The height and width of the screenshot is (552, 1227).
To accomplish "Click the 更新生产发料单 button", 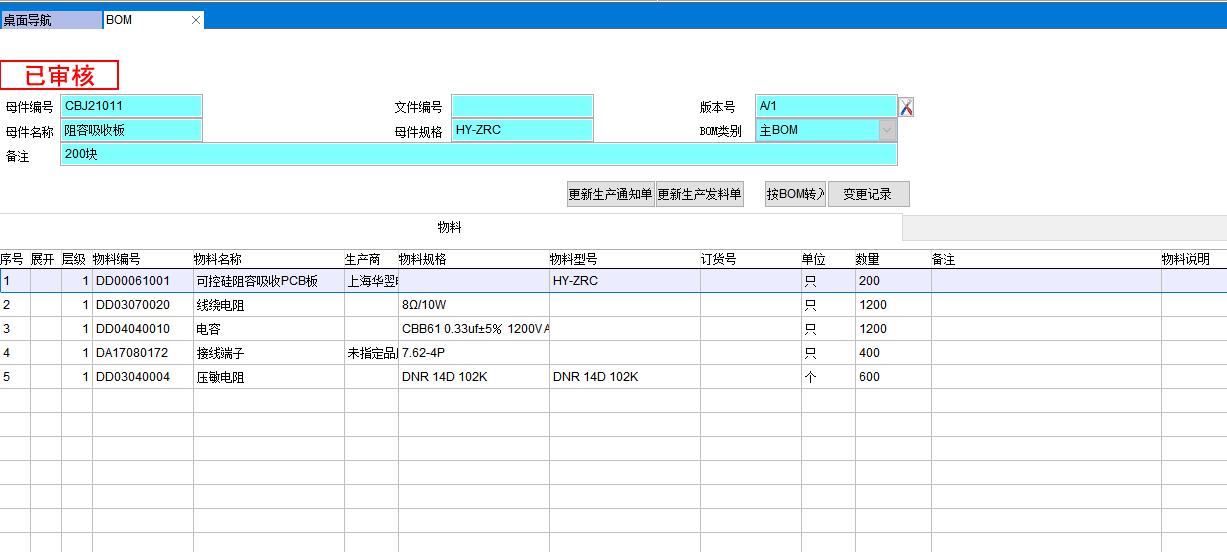I will [699, 195].
